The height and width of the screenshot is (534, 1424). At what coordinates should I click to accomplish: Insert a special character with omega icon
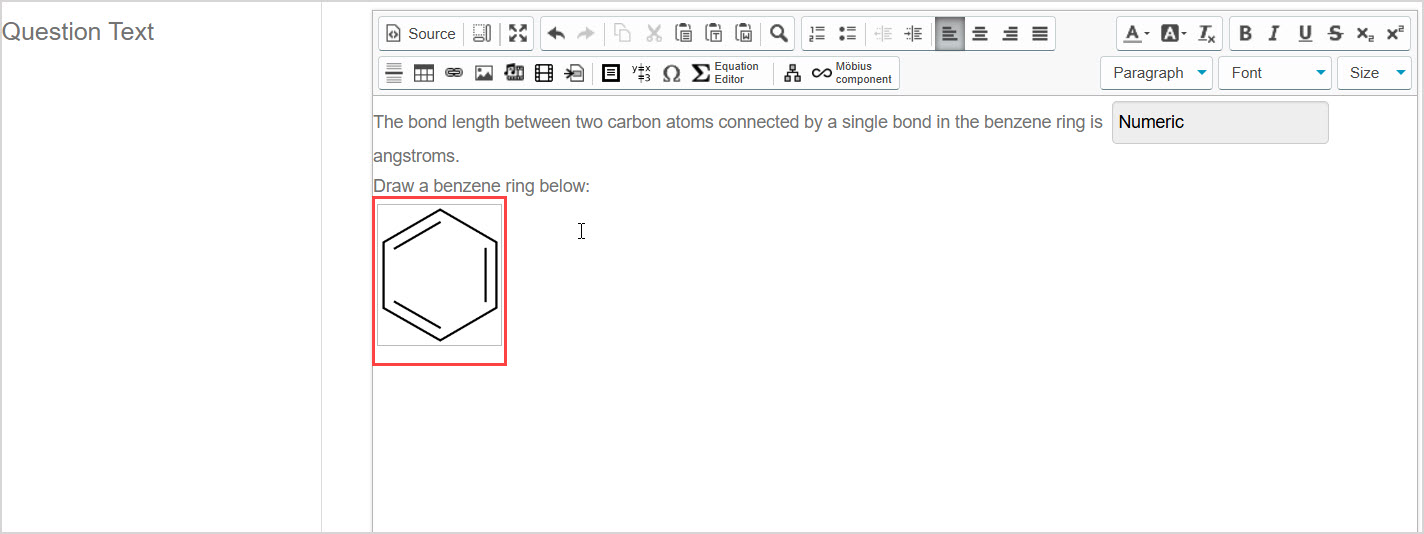tap(671, 73)
